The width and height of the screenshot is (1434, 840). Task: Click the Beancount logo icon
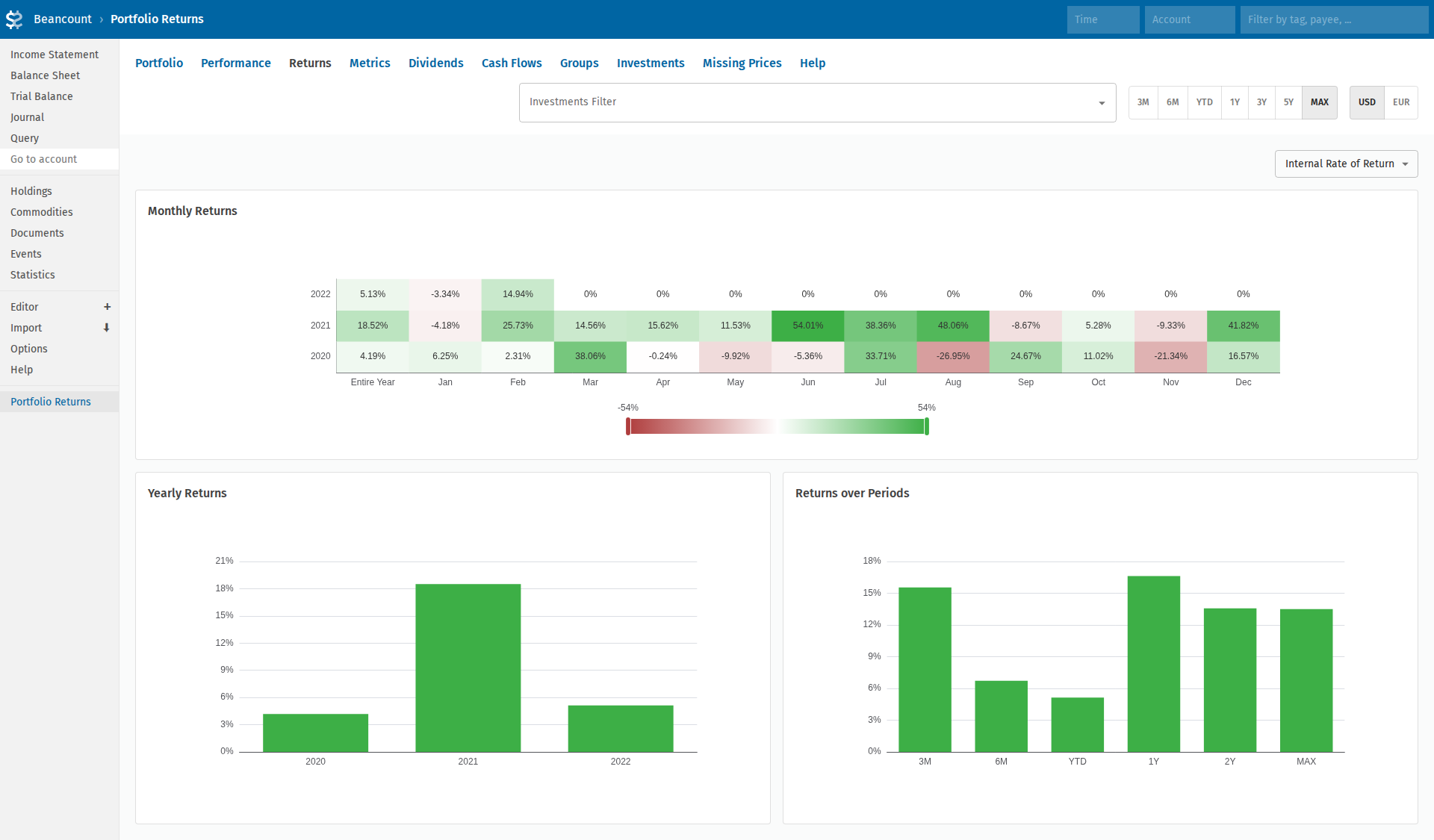tap(14, 19)
